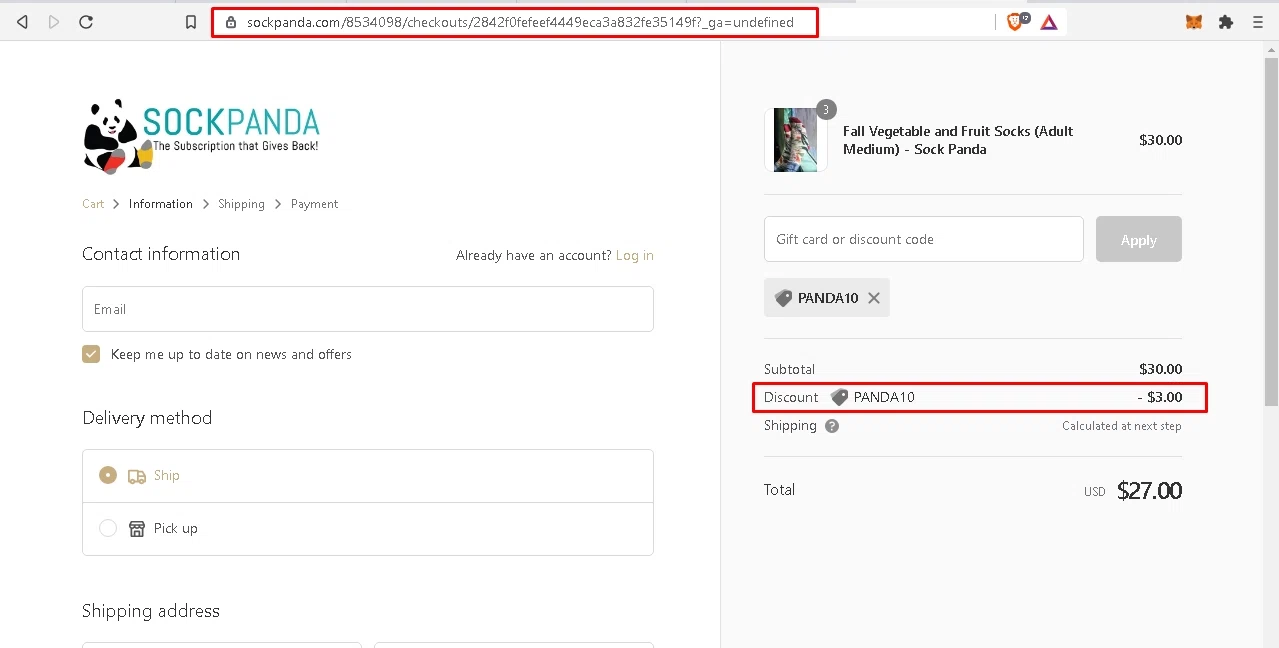Click the Sock Panda logo
1279x648 pixels.
tap(201, 135)
